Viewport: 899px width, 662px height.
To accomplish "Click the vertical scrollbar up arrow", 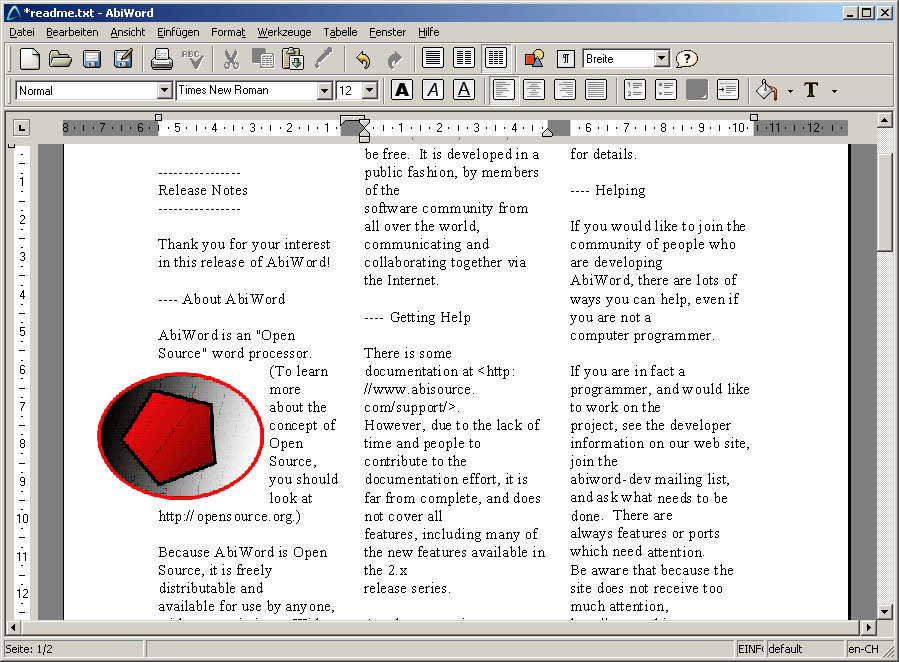I will point(884,120).
